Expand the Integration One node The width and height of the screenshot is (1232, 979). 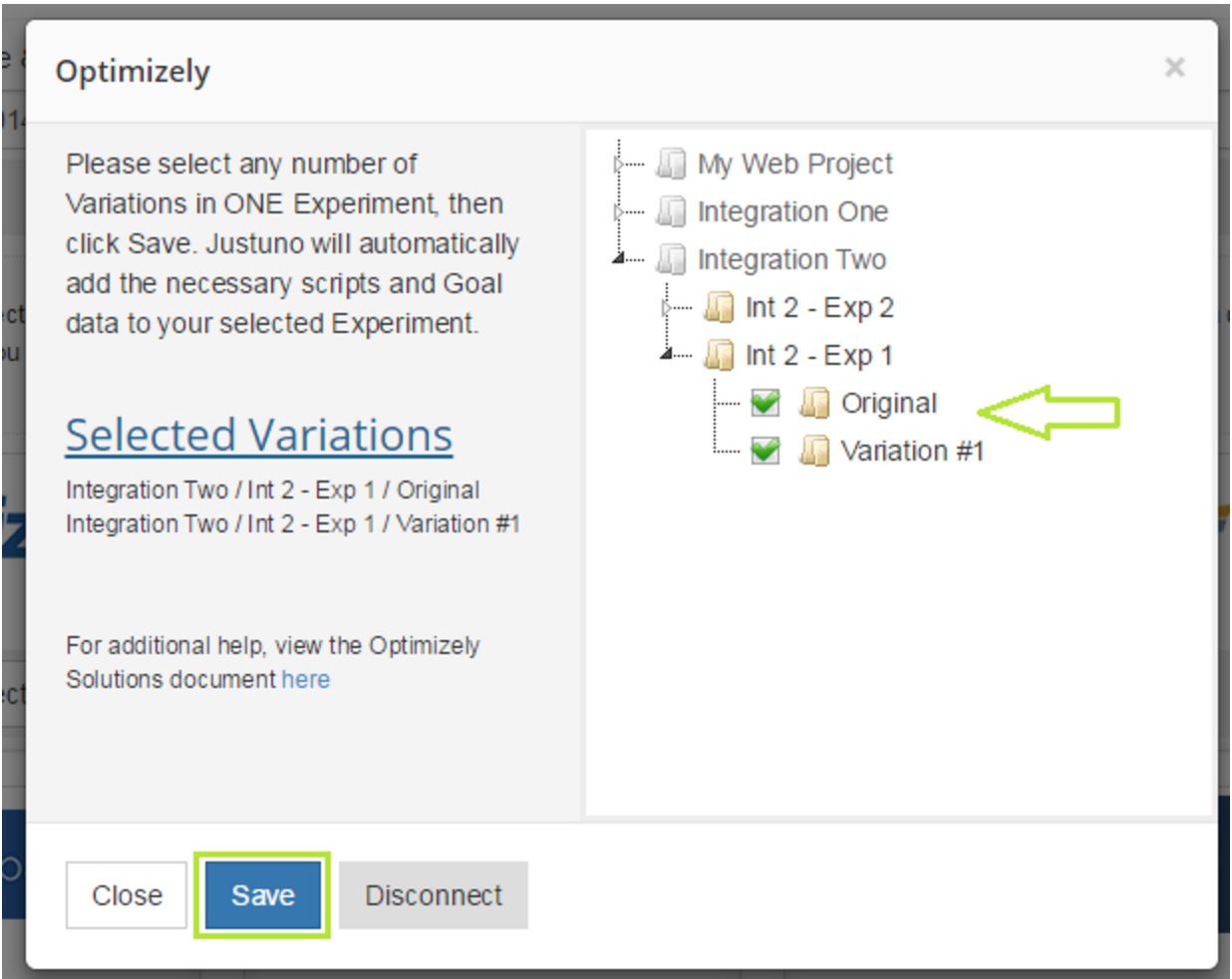619,210
